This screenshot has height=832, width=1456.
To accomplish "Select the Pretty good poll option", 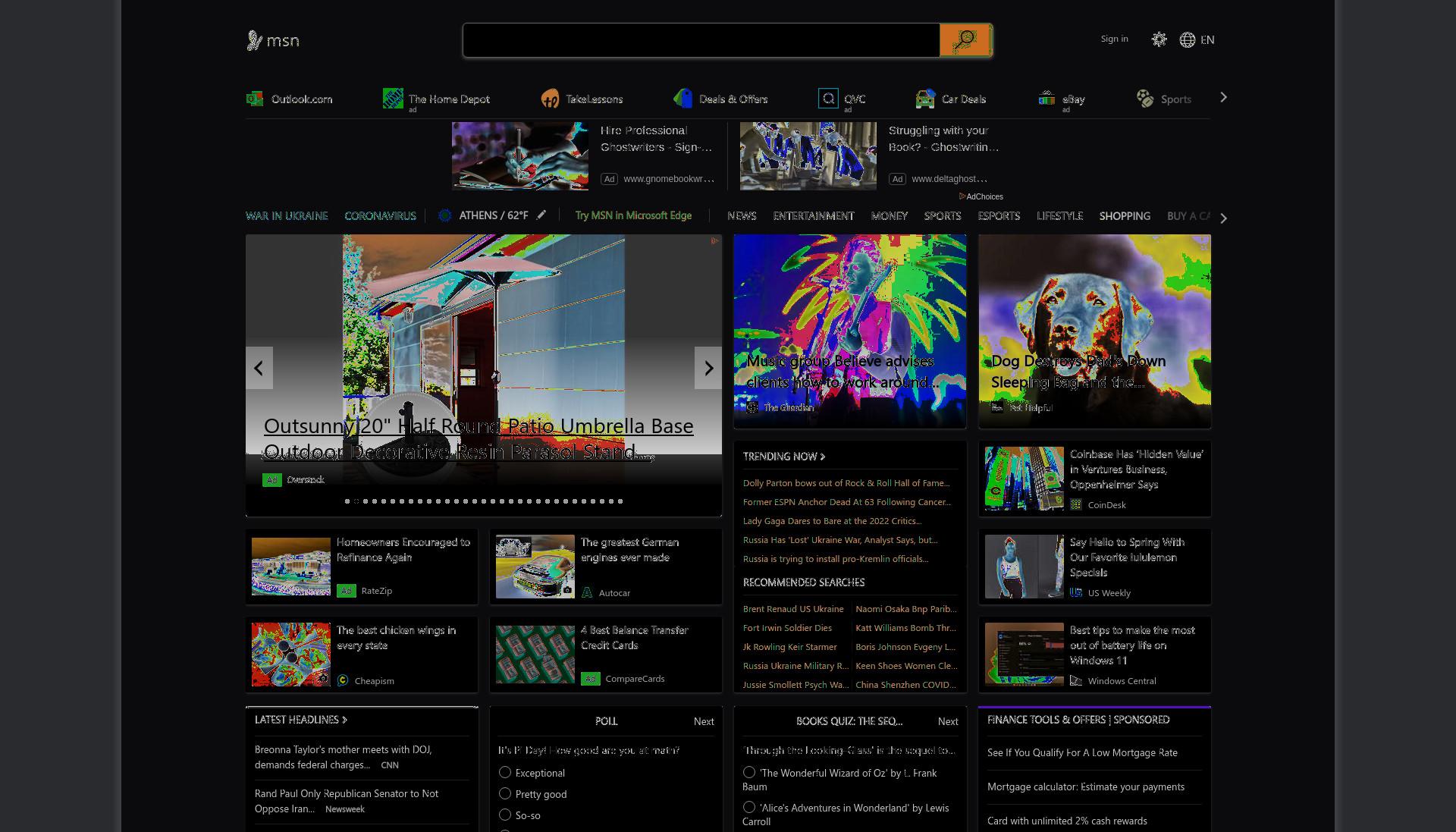I will click(505, 793).
